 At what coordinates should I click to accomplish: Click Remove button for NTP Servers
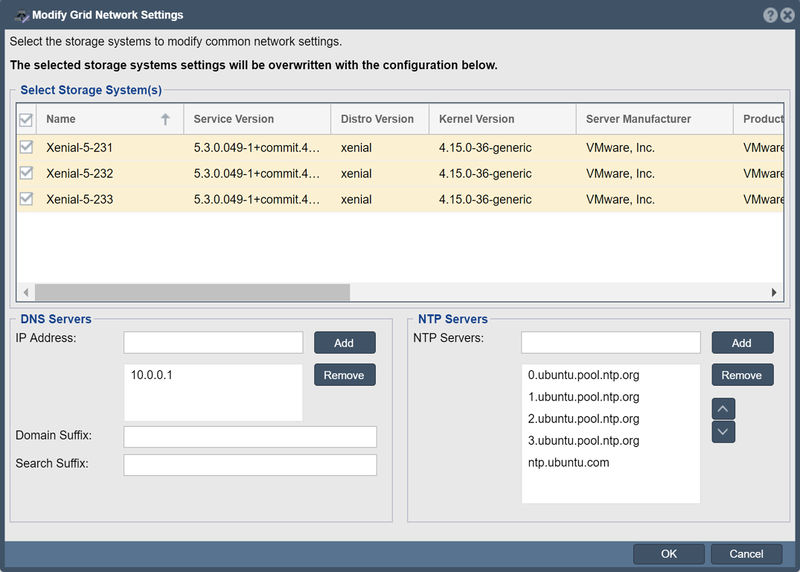click(742, 375)
